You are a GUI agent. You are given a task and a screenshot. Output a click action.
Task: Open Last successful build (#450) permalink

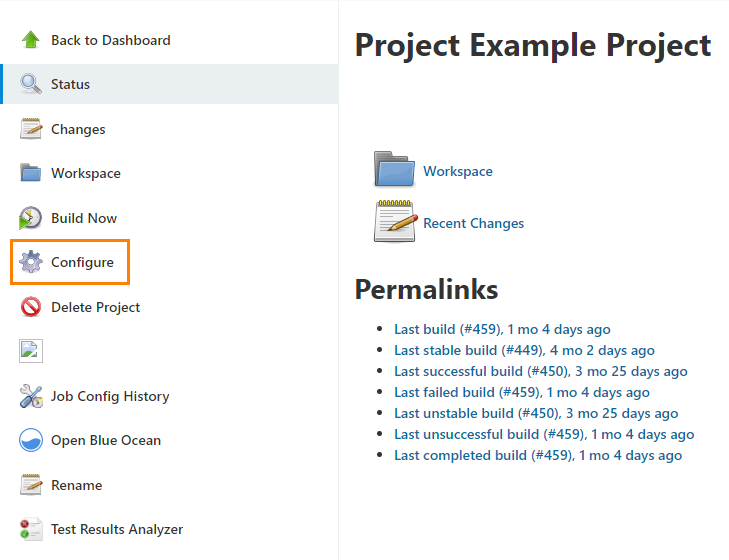point(541,371)
